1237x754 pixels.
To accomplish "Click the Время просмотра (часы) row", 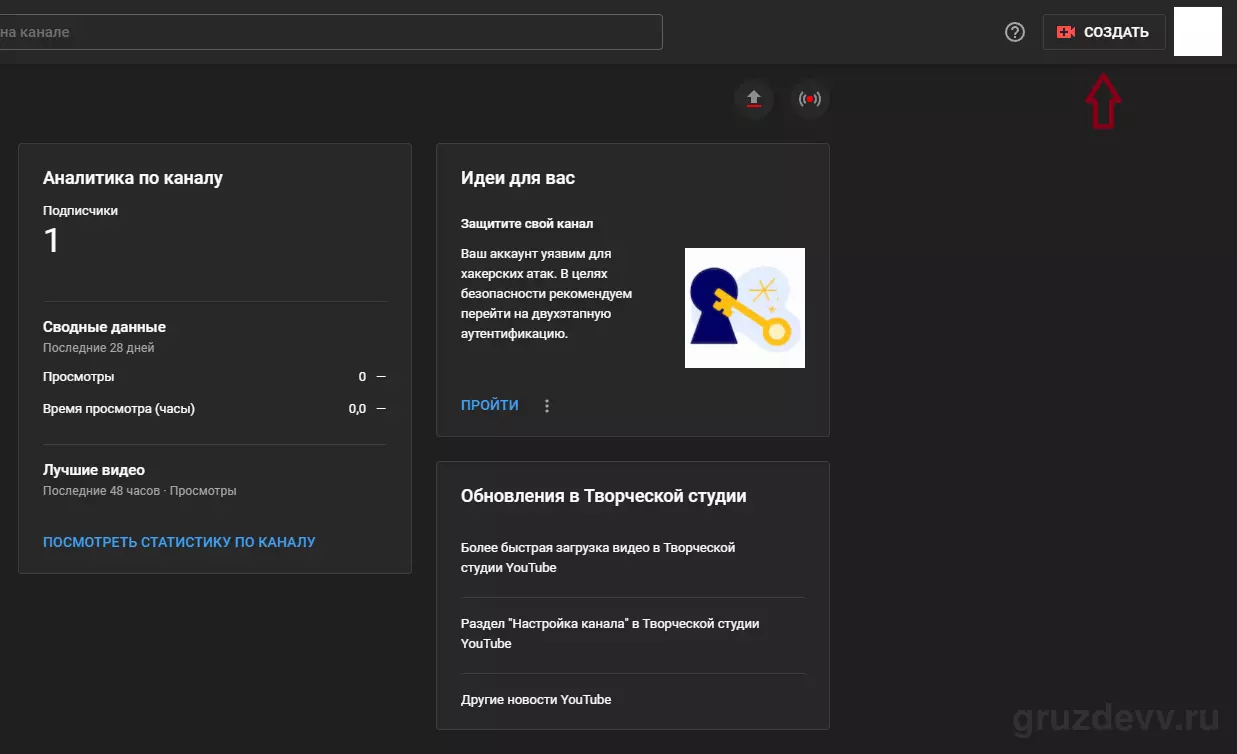I will (214, 409).
